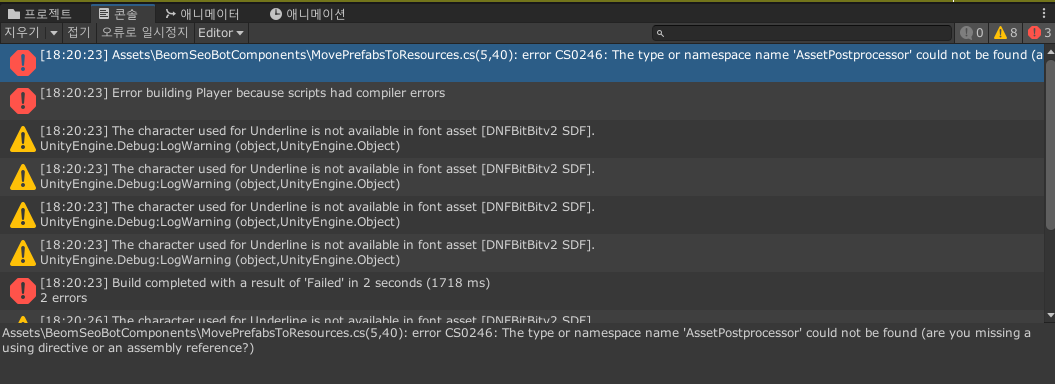The width and height of the screenshot is (1055, 384).
Task: Open the Editor dropdown
Action: 221,32
